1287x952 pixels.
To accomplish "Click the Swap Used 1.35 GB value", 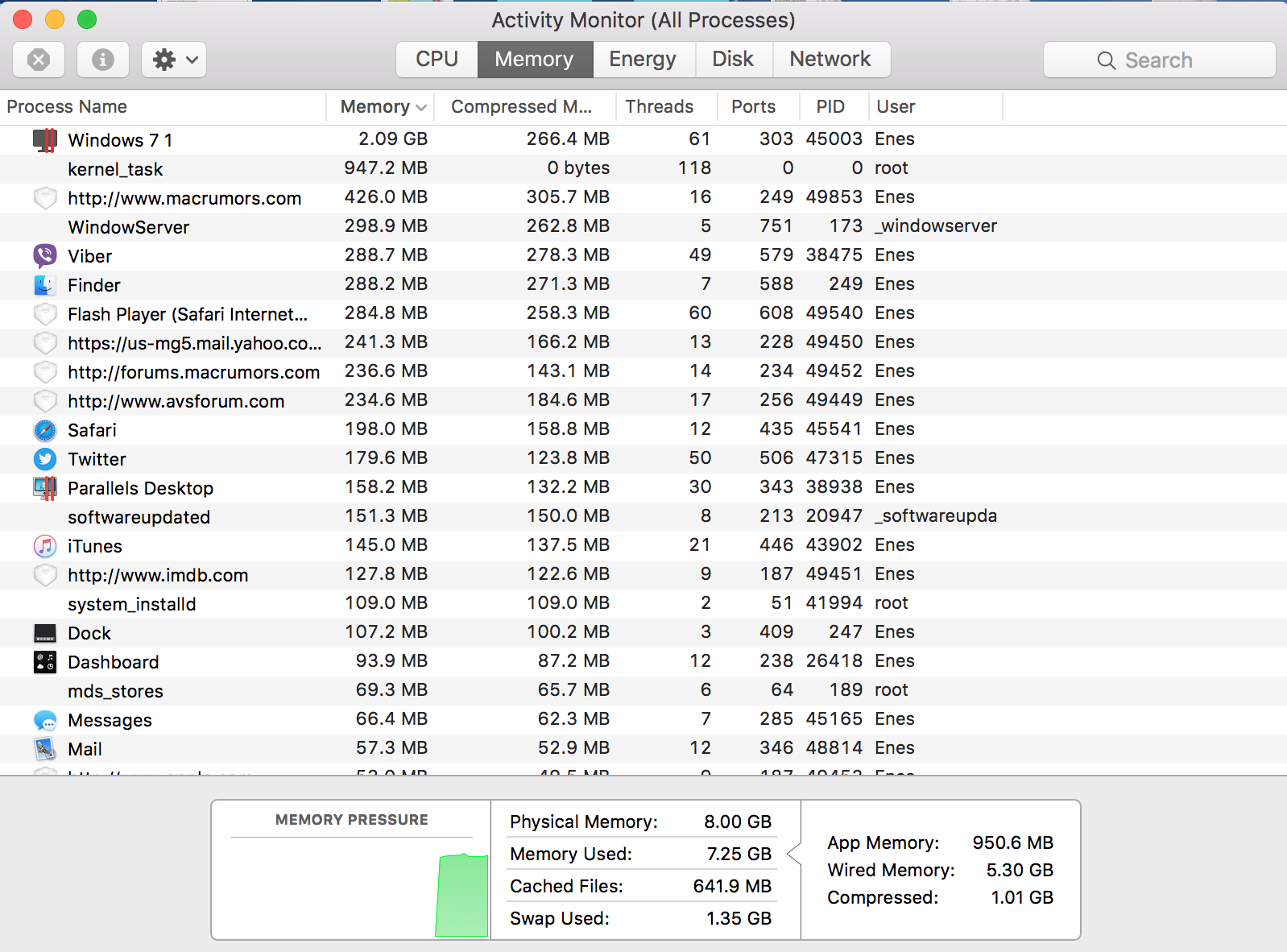I will [739, 918].
